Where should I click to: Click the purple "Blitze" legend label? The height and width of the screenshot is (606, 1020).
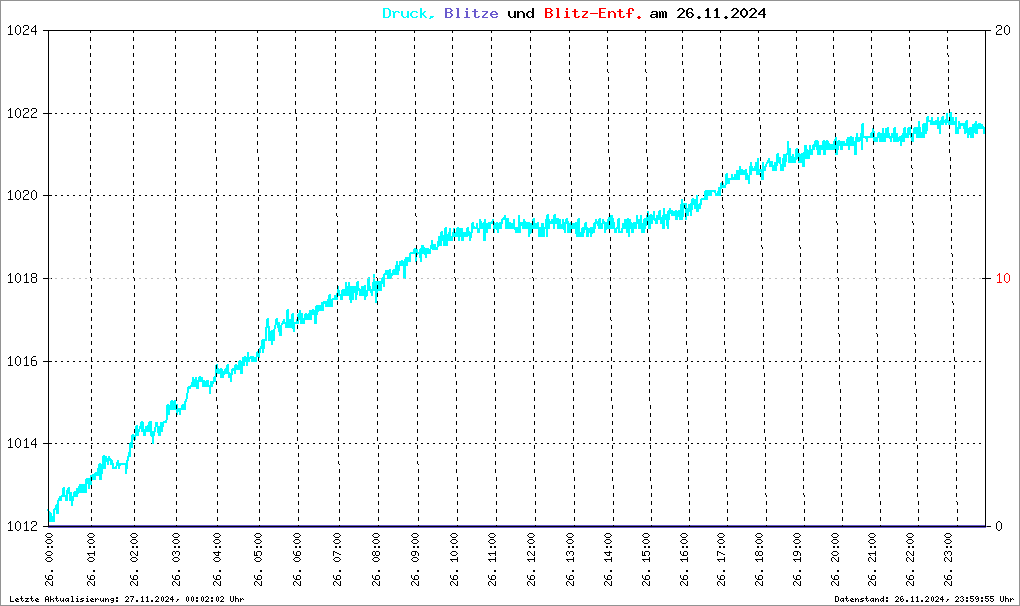(x=470, y=14)
